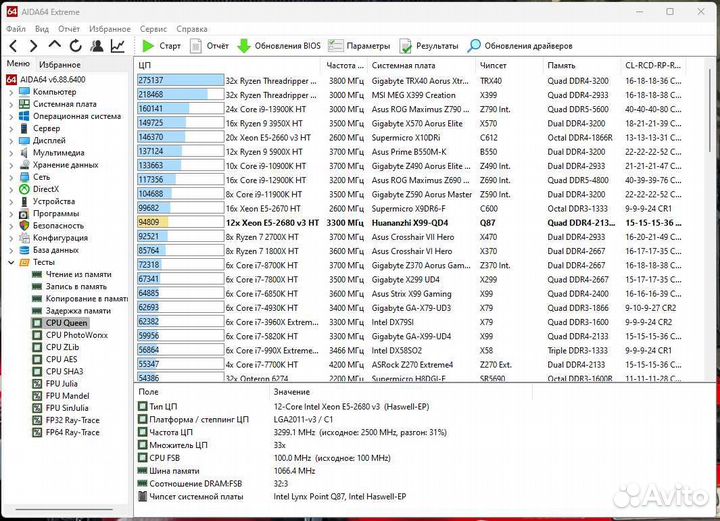
Task: Select the CPU SHA3 benchmark
Action: pos(58,371)
